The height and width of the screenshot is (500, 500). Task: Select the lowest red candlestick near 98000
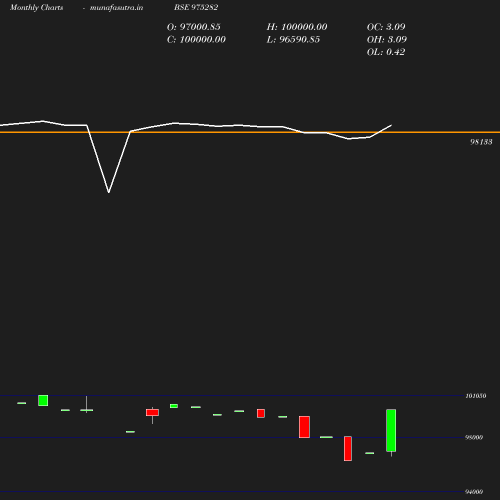click(348, 449)
